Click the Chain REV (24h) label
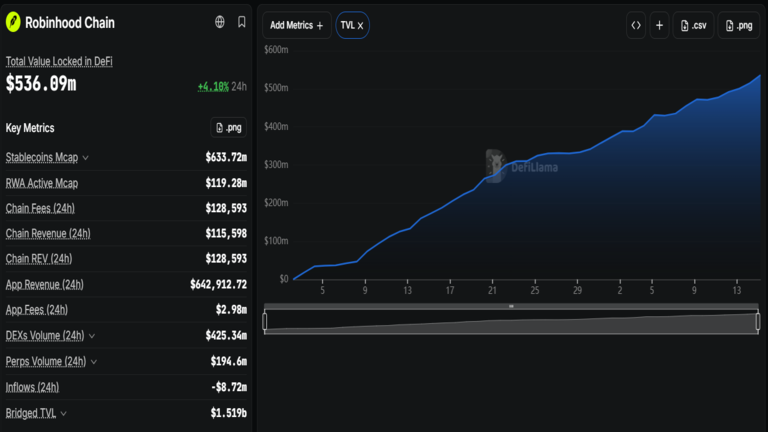768x432 pixels. click(x=39, y=259)
